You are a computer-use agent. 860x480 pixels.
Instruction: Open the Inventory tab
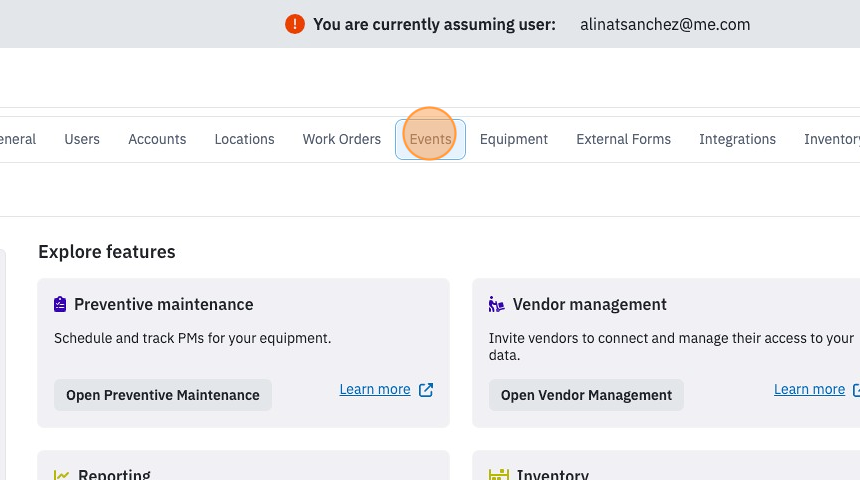tap(831, 139)
